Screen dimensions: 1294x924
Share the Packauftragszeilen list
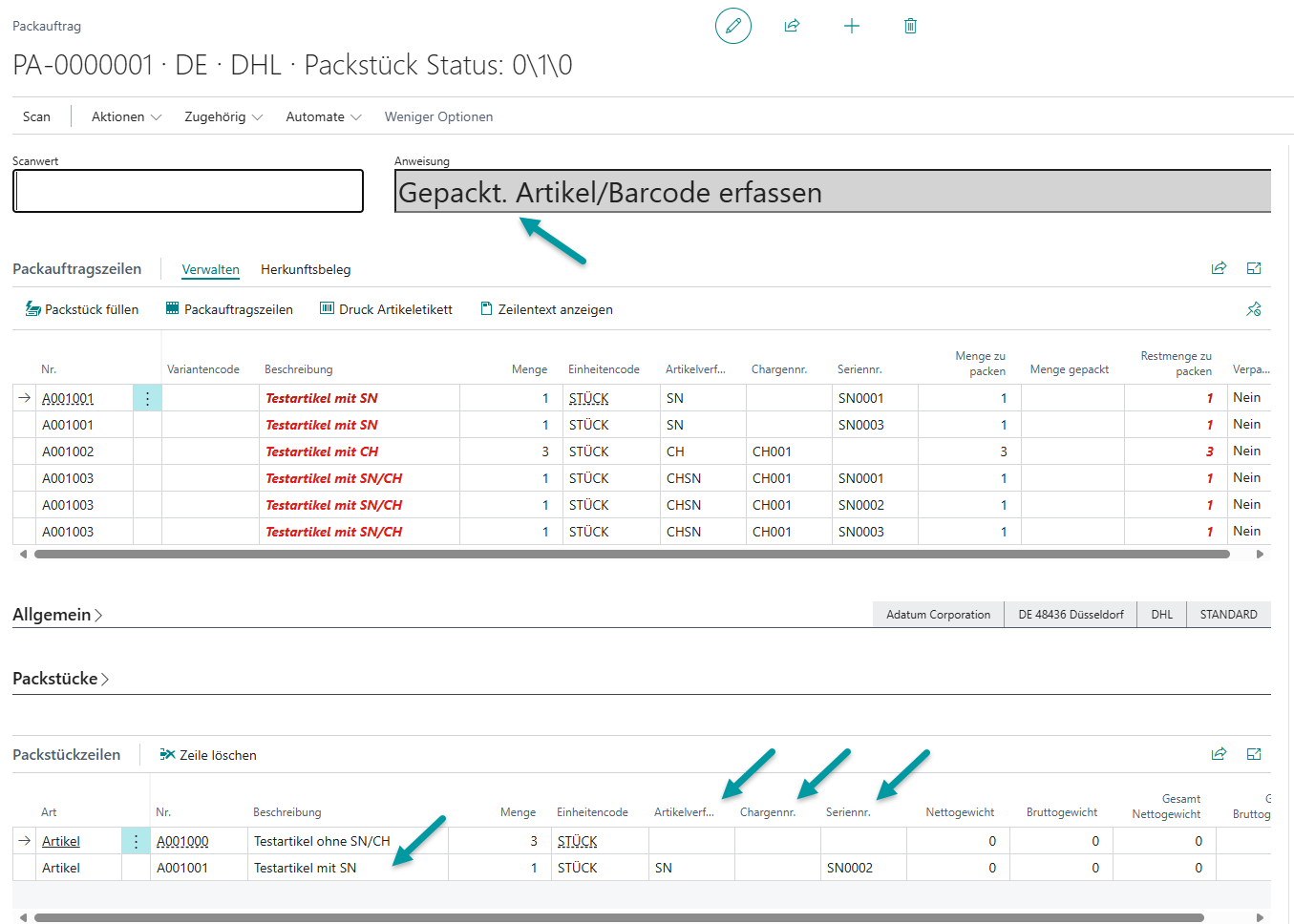coord(1219,268)
